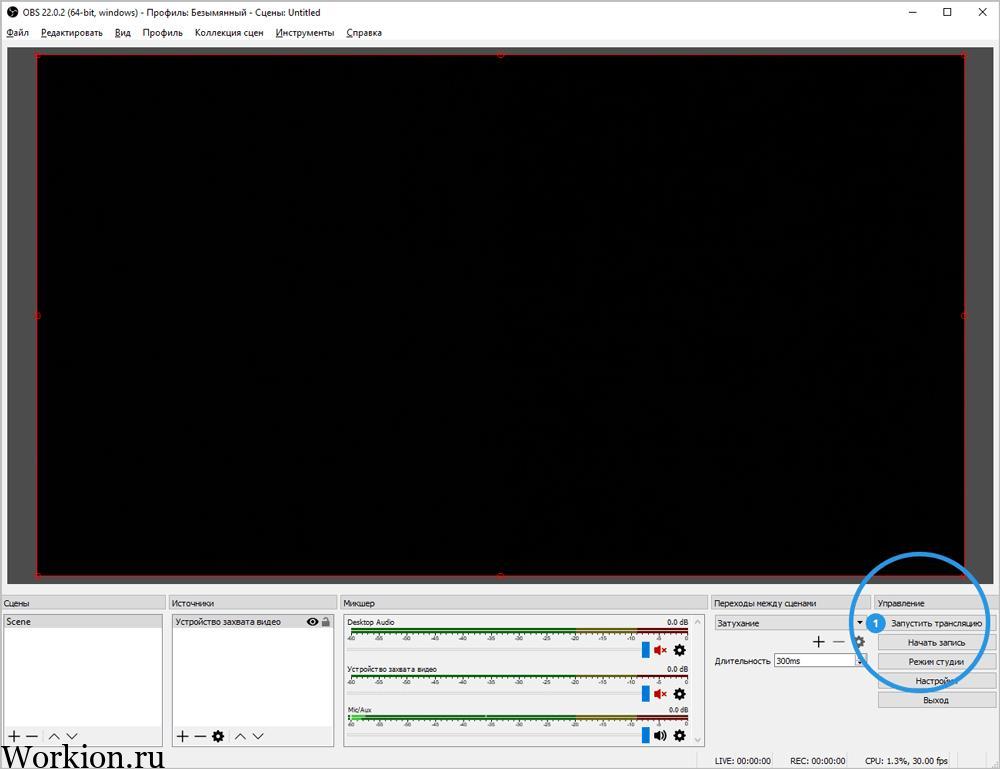
Task: Click the Запустить трансляцию button
Action: point(936,623)
